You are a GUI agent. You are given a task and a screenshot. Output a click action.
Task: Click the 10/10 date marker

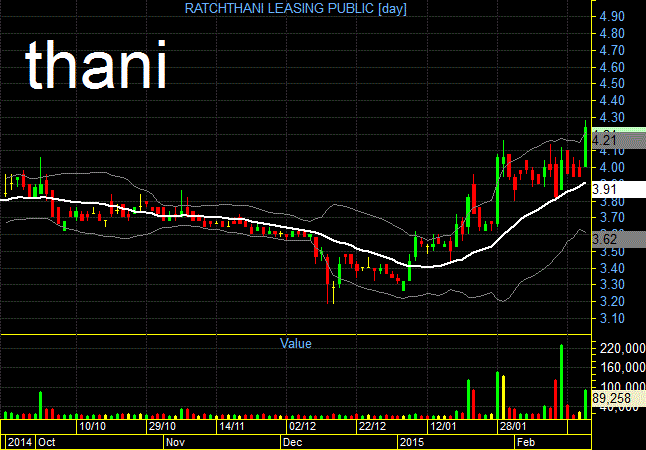92,426
